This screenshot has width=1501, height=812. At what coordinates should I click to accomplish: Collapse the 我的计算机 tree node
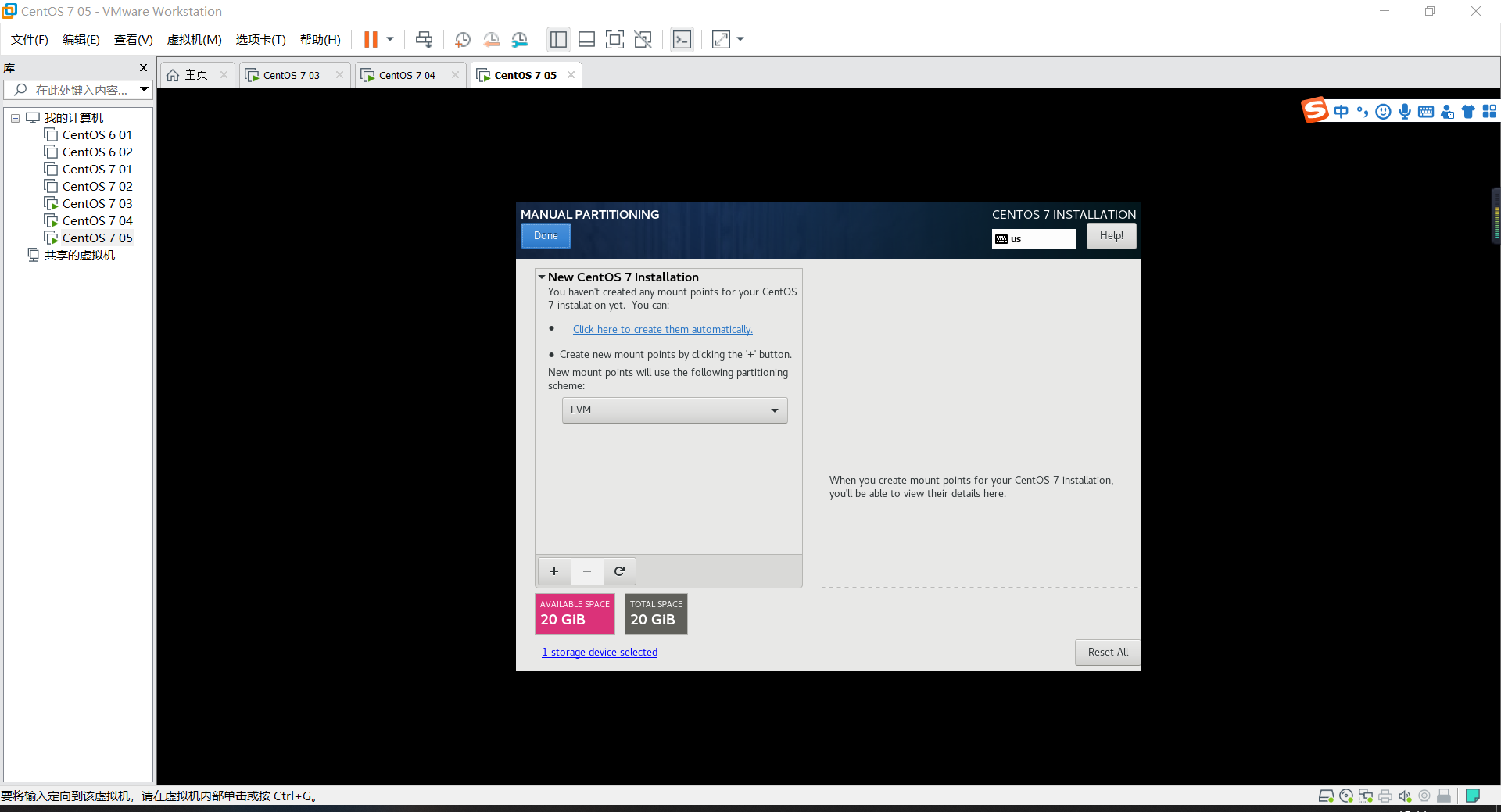coord(15,118)
